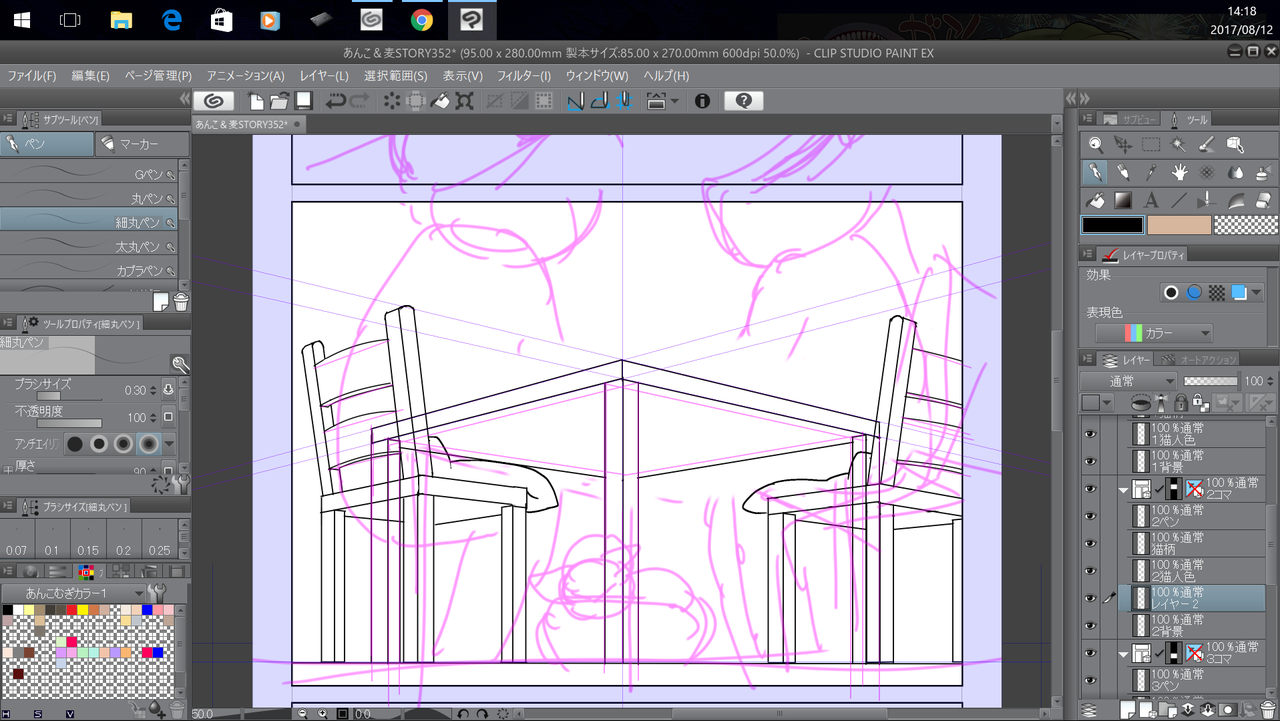Screen dimensions: 1280x721
Task: Select the Hand move tool
Action: click(1179, 172)
